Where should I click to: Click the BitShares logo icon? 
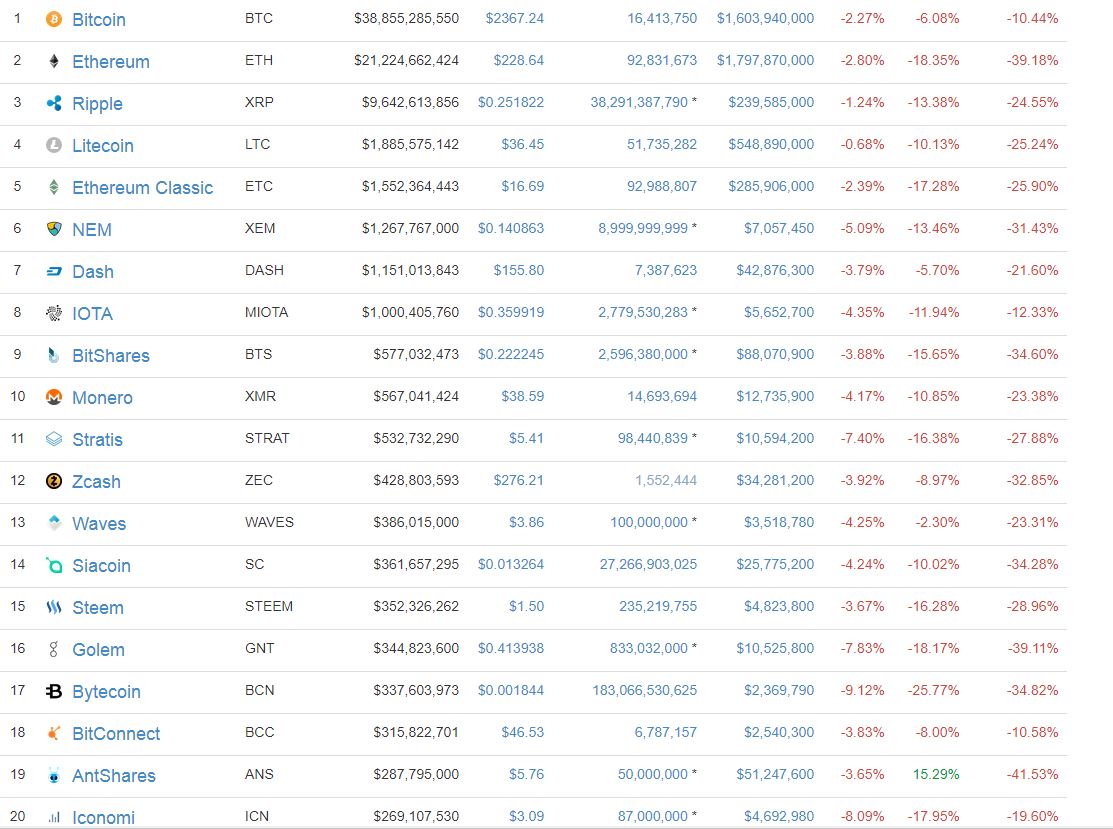click(54, 355)
